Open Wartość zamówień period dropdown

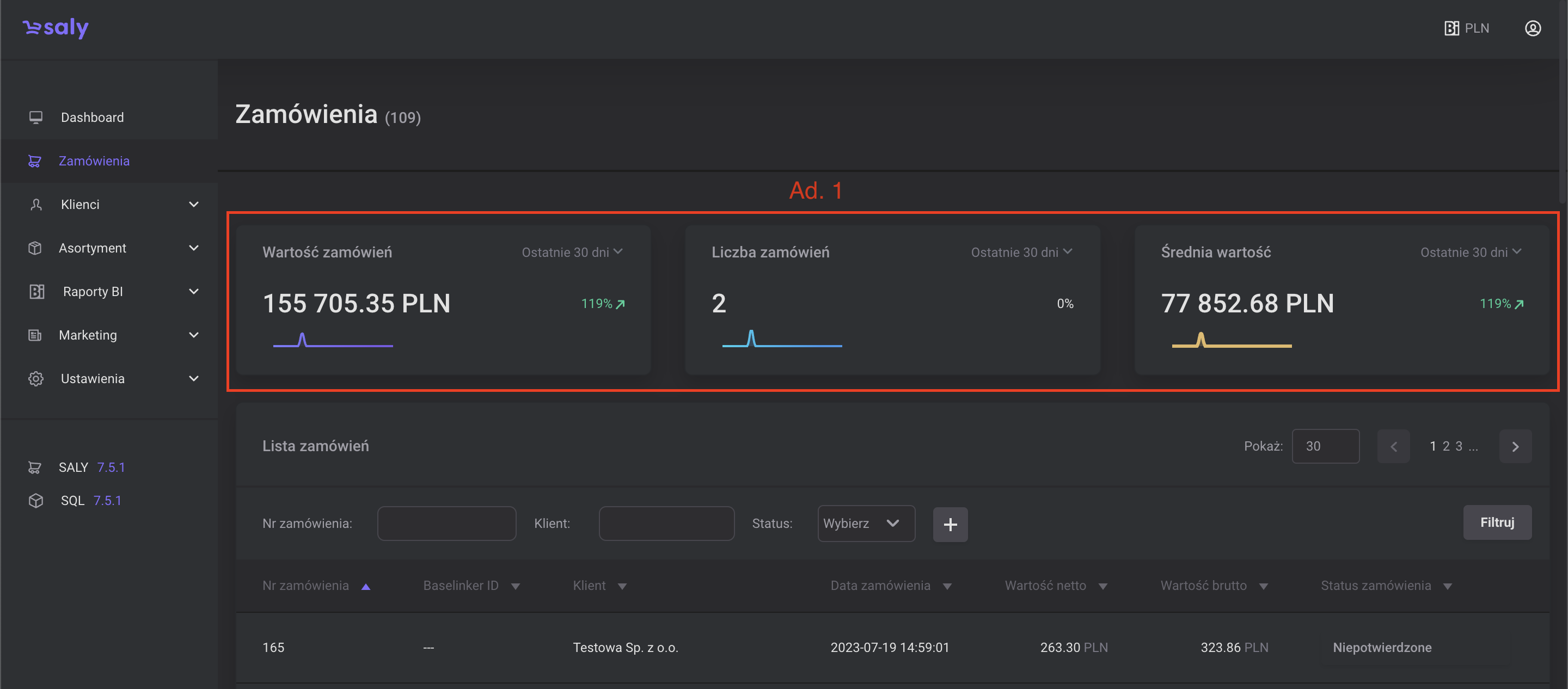(572, 252)
